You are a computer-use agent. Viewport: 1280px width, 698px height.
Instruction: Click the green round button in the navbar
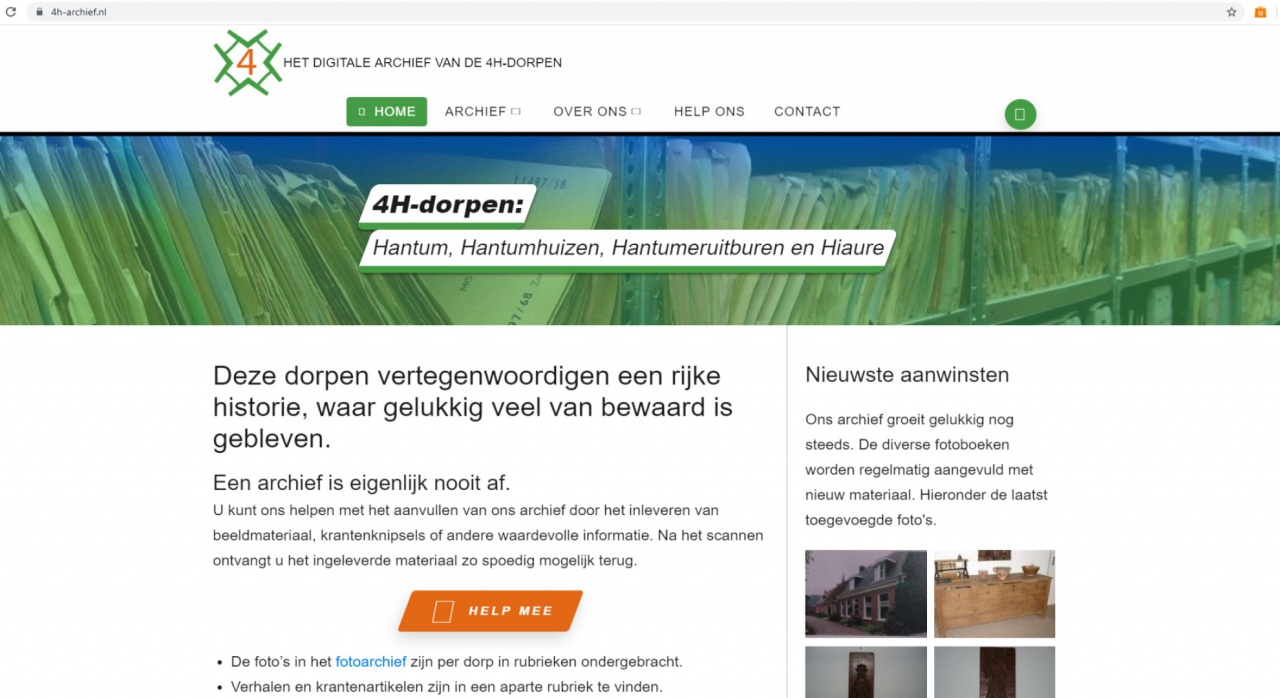click(1020, 114)
